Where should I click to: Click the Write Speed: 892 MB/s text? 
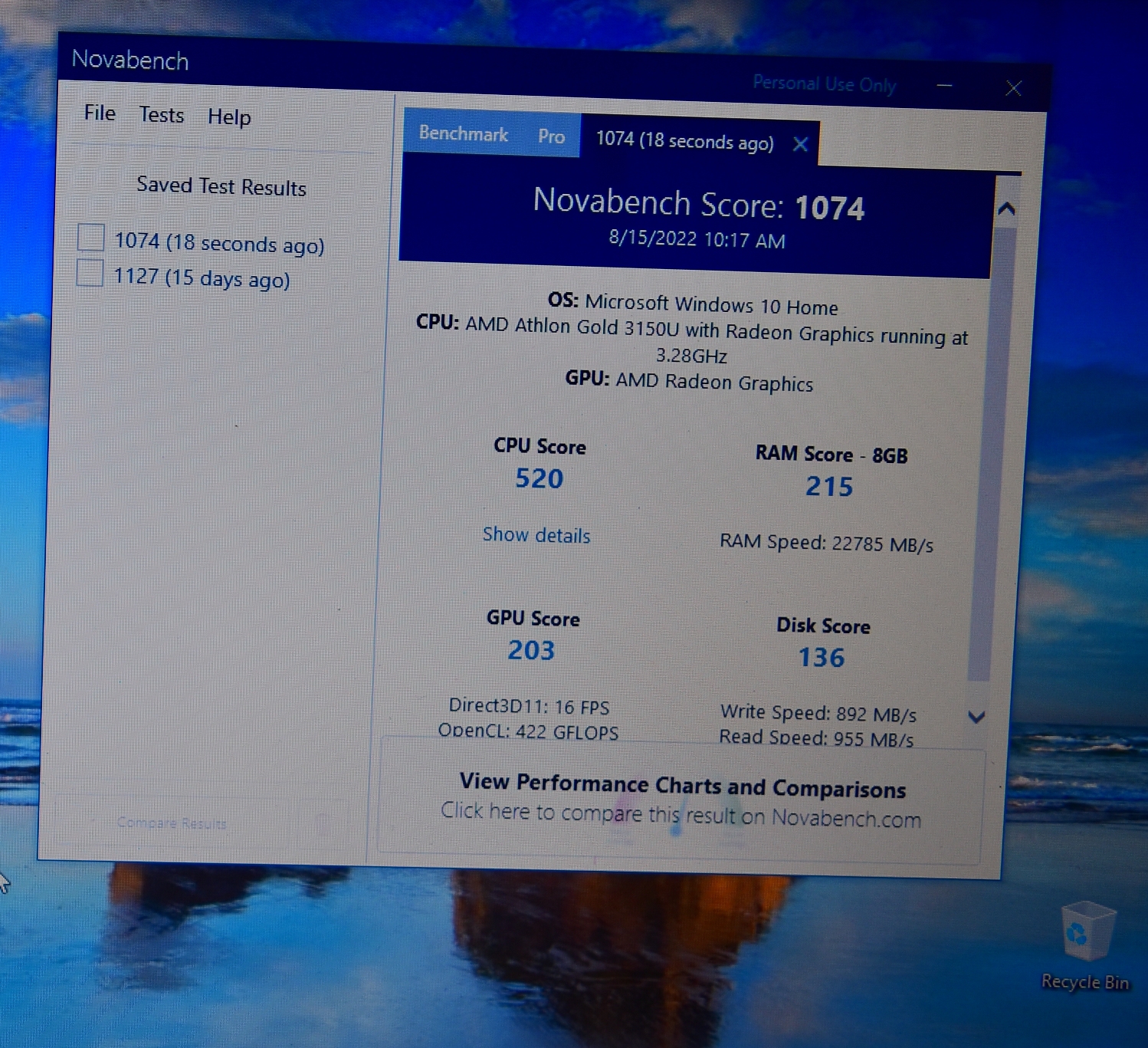[818, 713]
